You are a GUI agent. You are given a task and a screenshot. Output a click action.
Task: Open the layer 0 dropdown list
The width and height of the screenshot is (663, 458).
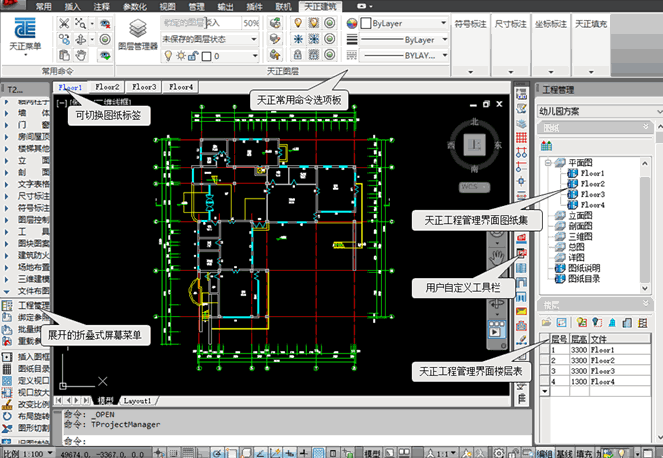pos(255,56)
